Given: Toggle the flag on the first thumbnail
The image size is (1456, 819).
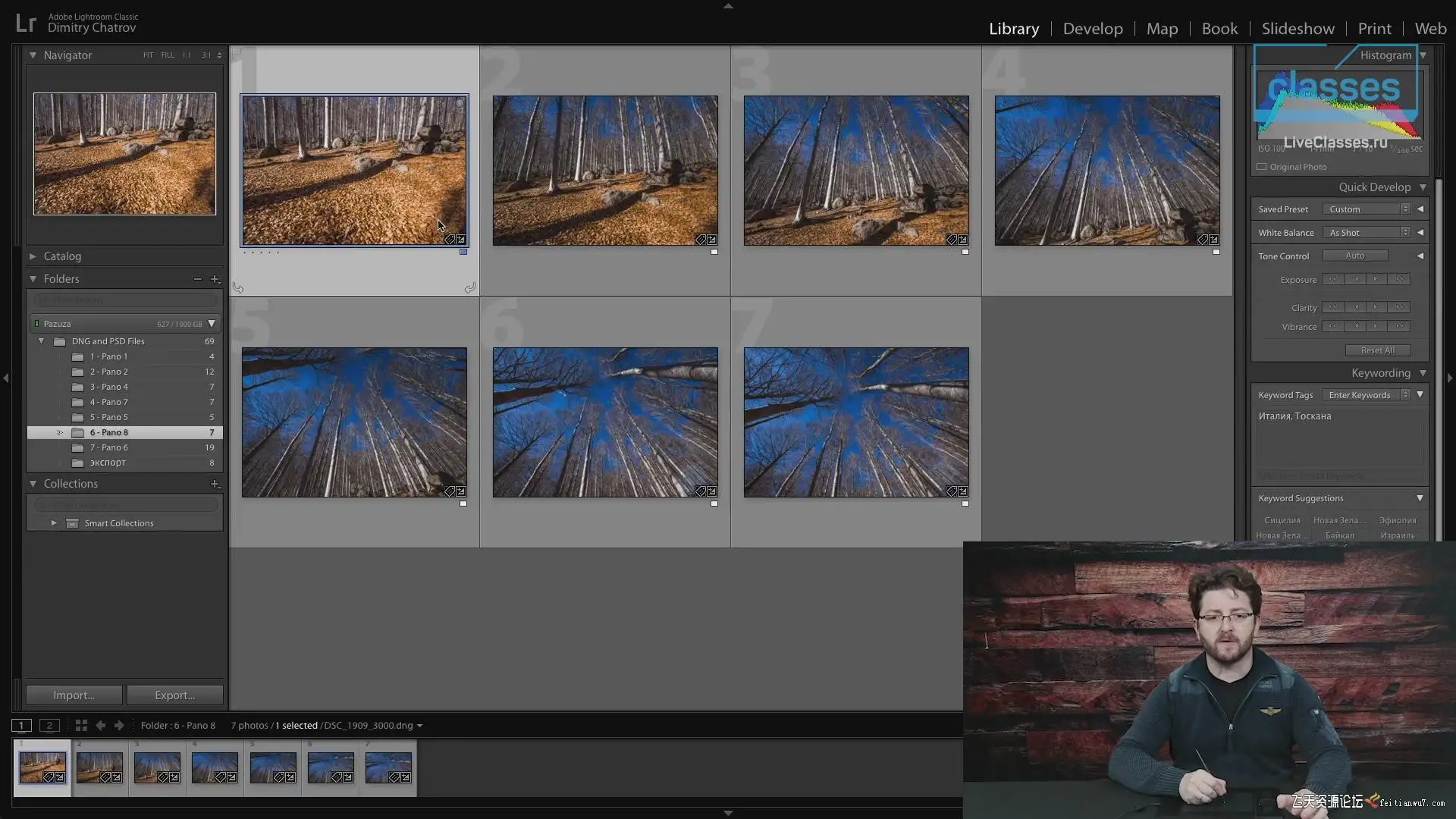Looking at the screenshot, I should point(236,55).
